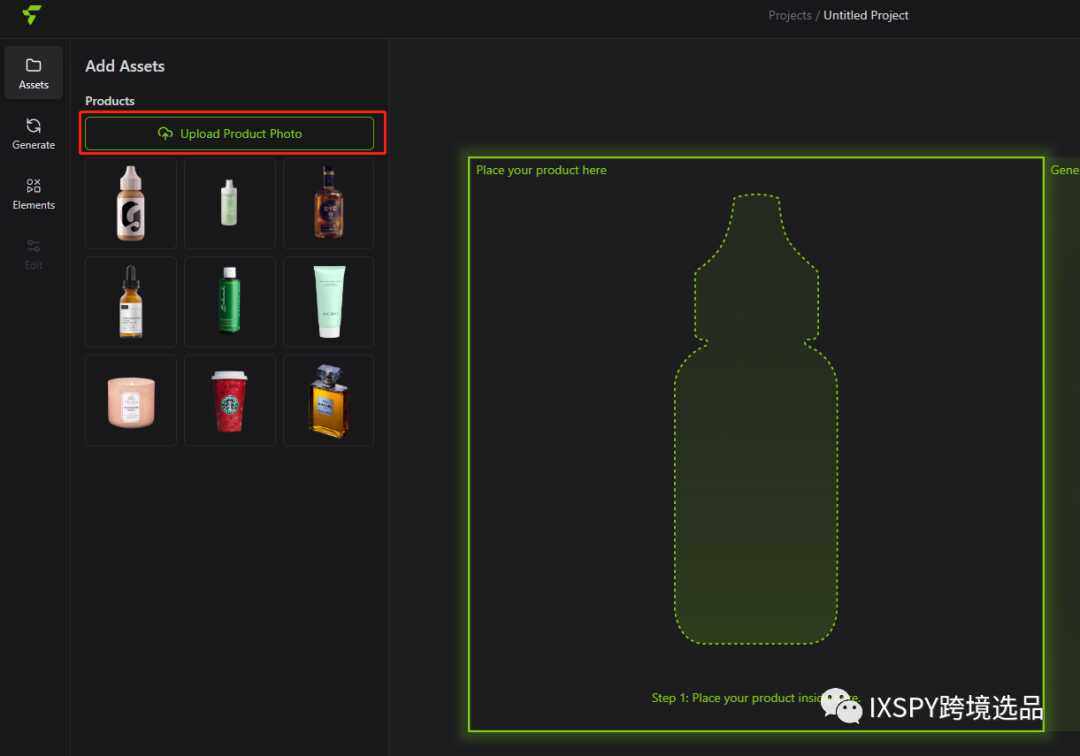Click the dashed bottle placeholder on canvas
Image resolution: width=1080 pixels, height=756 pixels.
pyautogui.click(x=756, y=419)
